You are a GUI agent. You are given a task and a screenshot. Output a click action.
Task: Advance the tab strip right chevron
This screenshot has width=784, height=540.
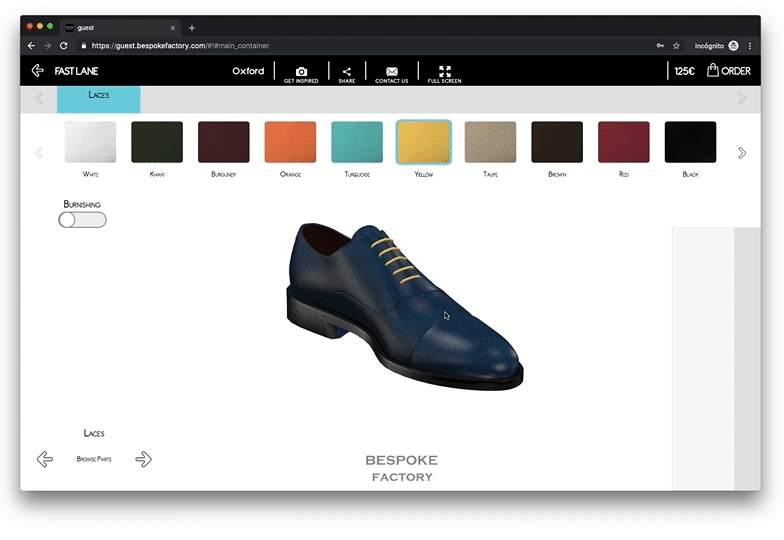[742, 98]
